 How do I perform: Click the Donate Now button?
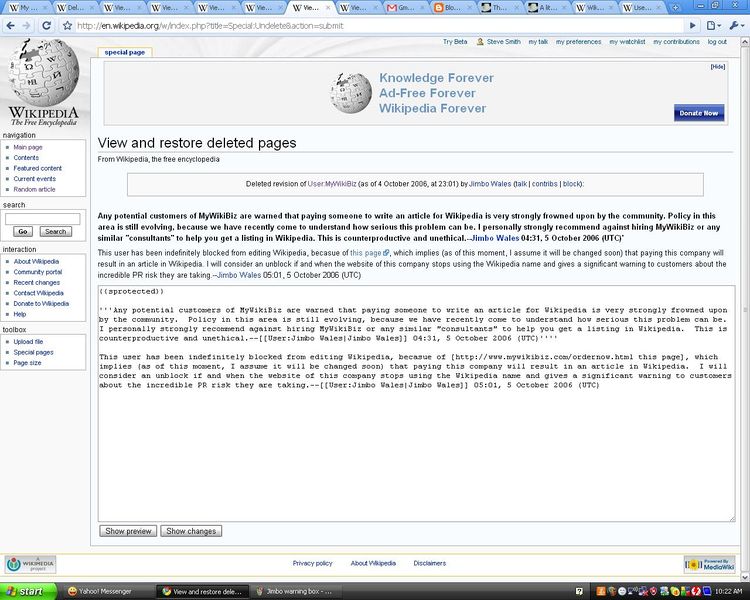[x=698, y=113]
